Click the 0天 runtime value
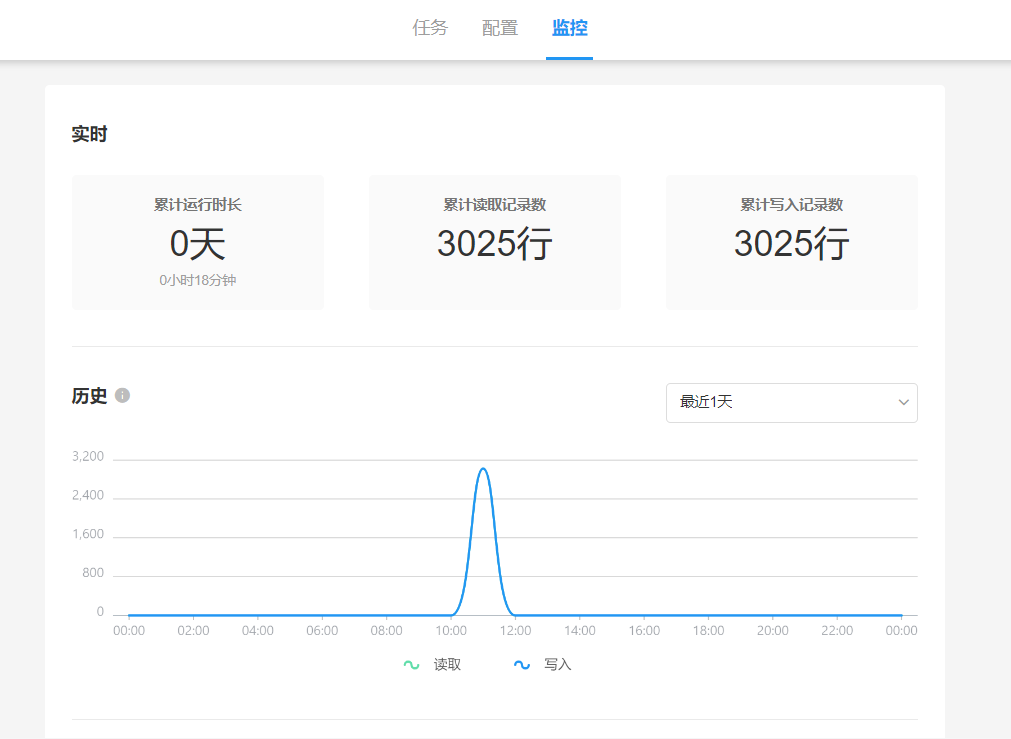1011x739 pixels. 198,244
